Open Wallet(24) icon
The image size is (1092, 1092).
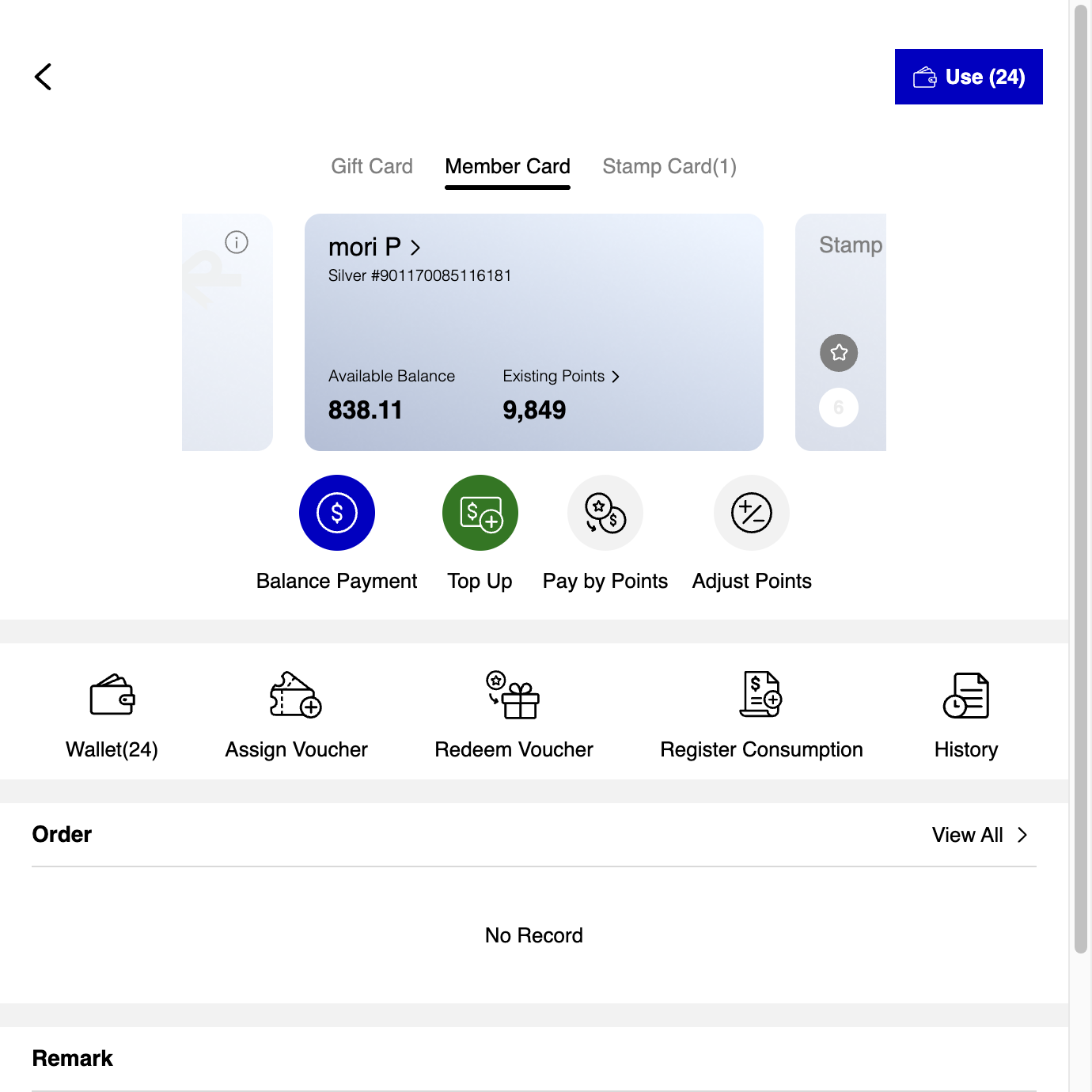[112, 695]
